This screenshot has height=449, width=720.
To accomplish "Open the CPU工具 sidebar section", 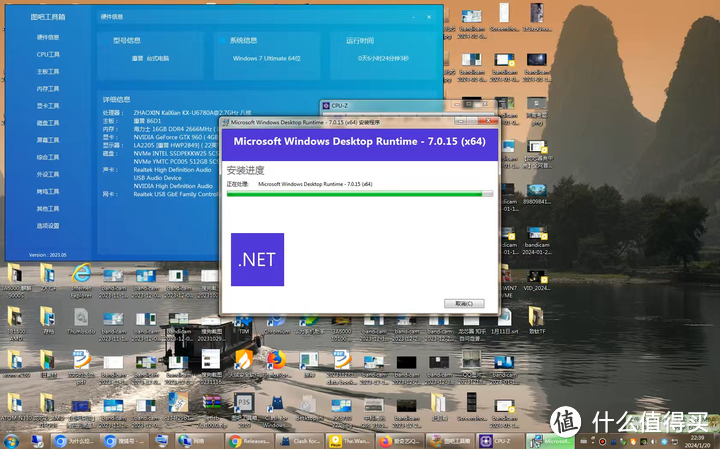I will 48,54.
